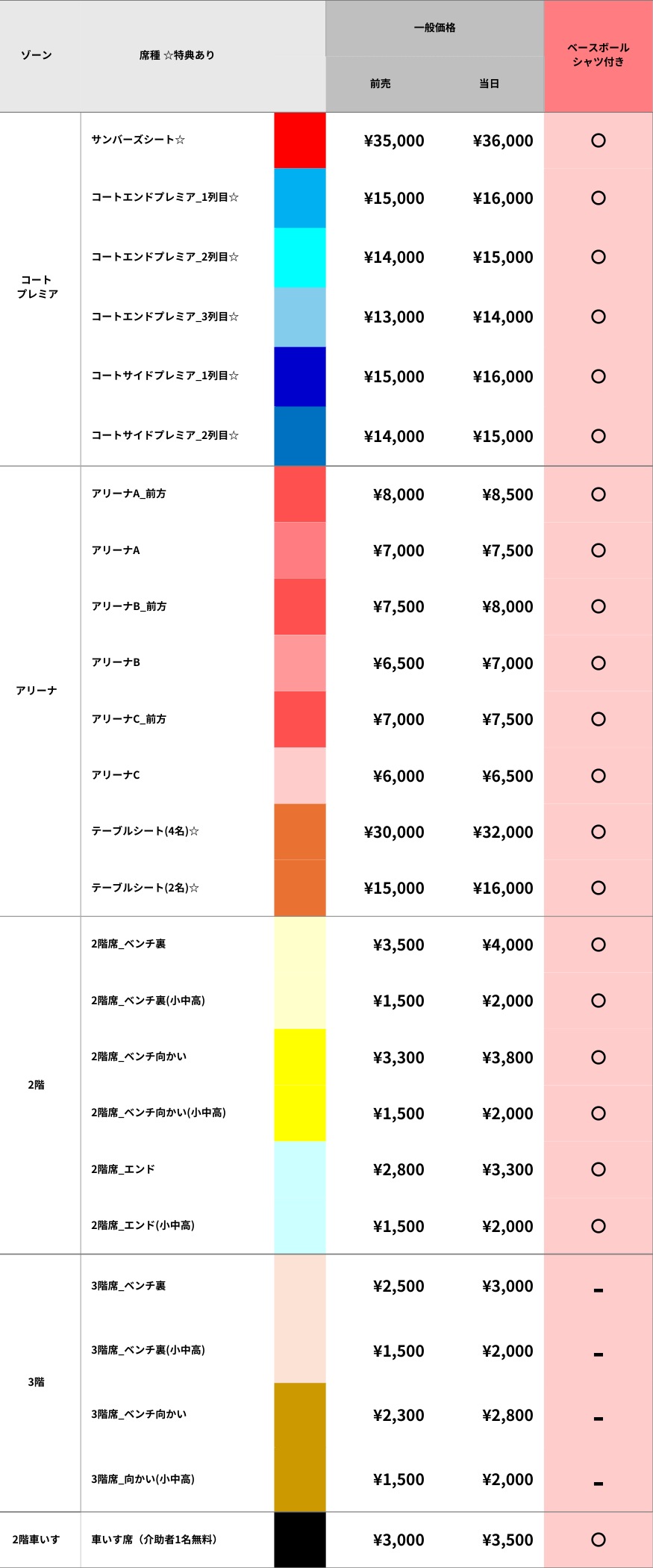Click the dash mark for 3階席_ベンチ裏 row
653x1568 pixels.
coord(598,1289)
